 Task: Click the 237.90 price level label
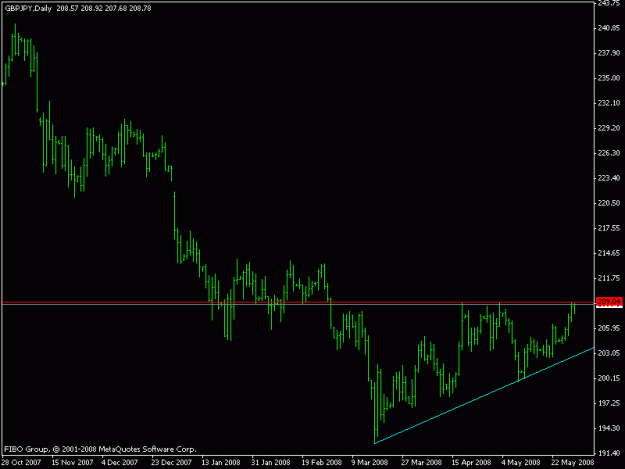609,53
